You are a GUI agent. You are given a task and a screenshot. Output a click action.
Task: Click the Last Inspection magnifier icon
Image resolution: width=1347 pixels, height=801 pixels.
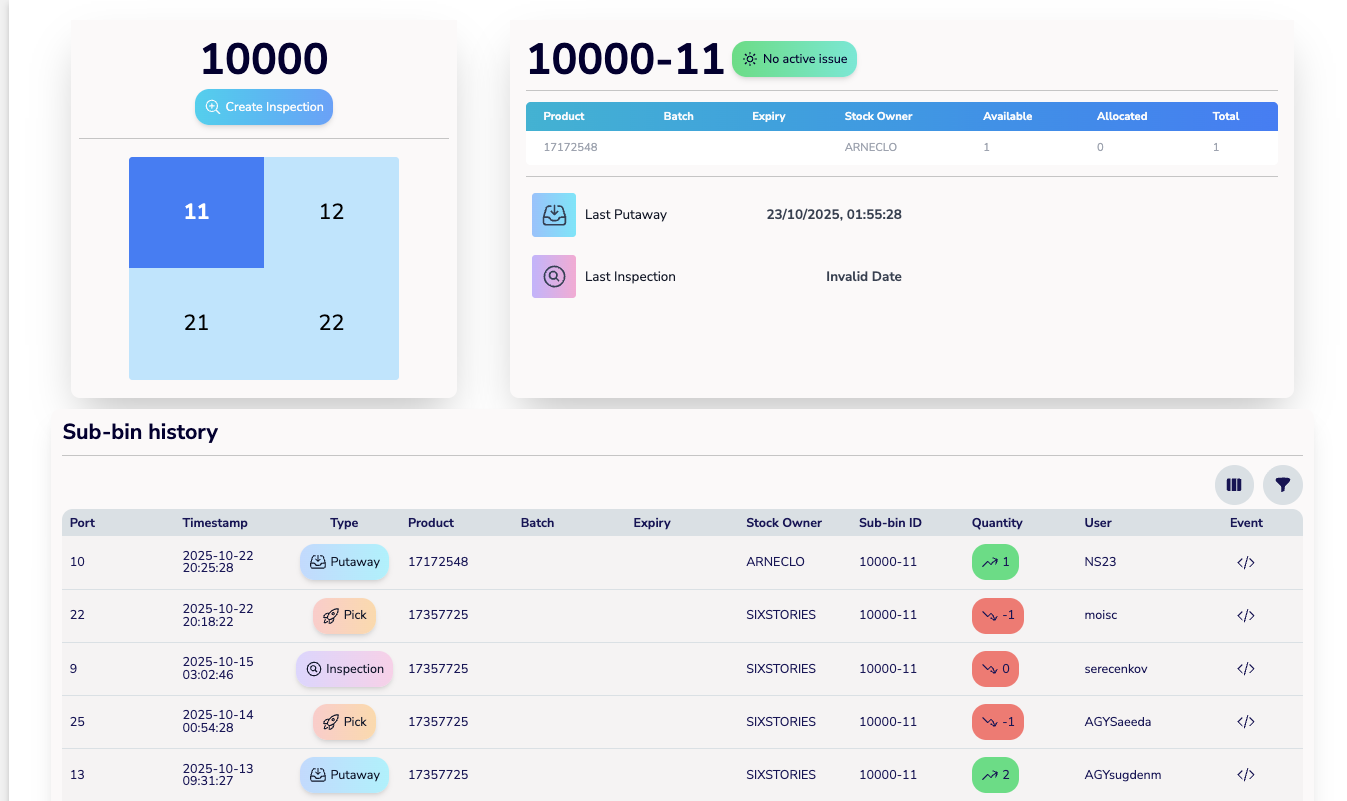point(554,277)
